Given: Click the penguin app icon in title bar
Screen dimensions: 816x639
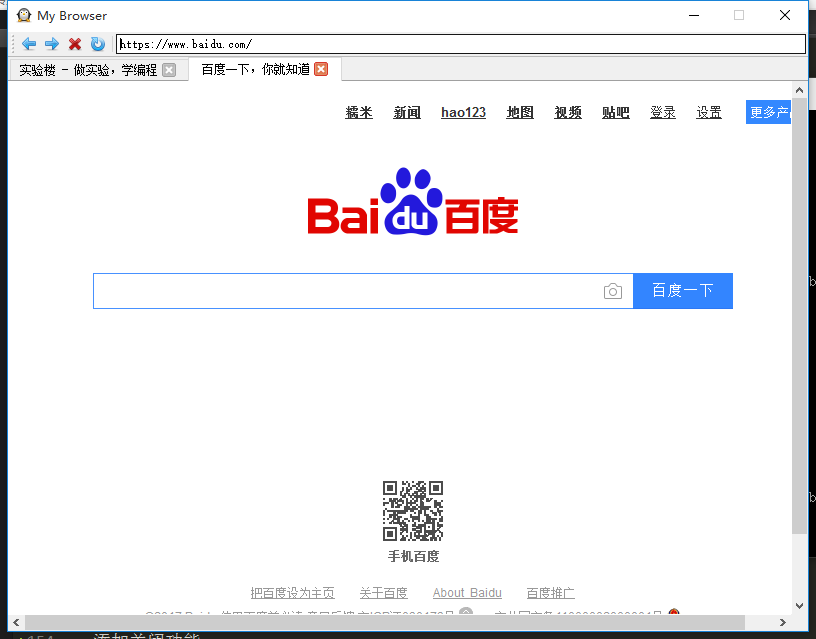Looking at the screenshot, I should pyautogui.click(x=23, y=15).
